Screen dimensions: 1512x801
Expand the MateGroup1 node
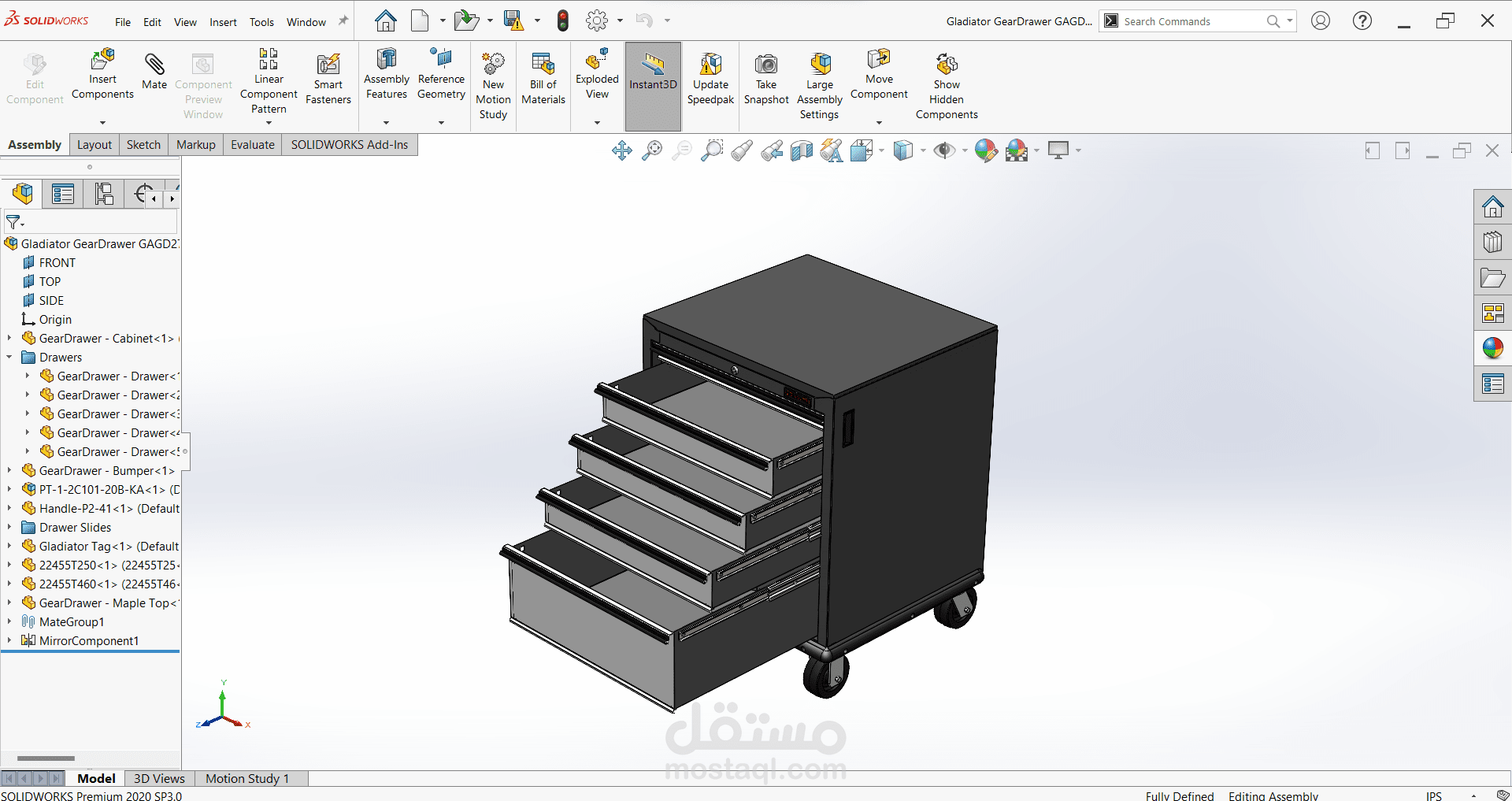(9, 621)
